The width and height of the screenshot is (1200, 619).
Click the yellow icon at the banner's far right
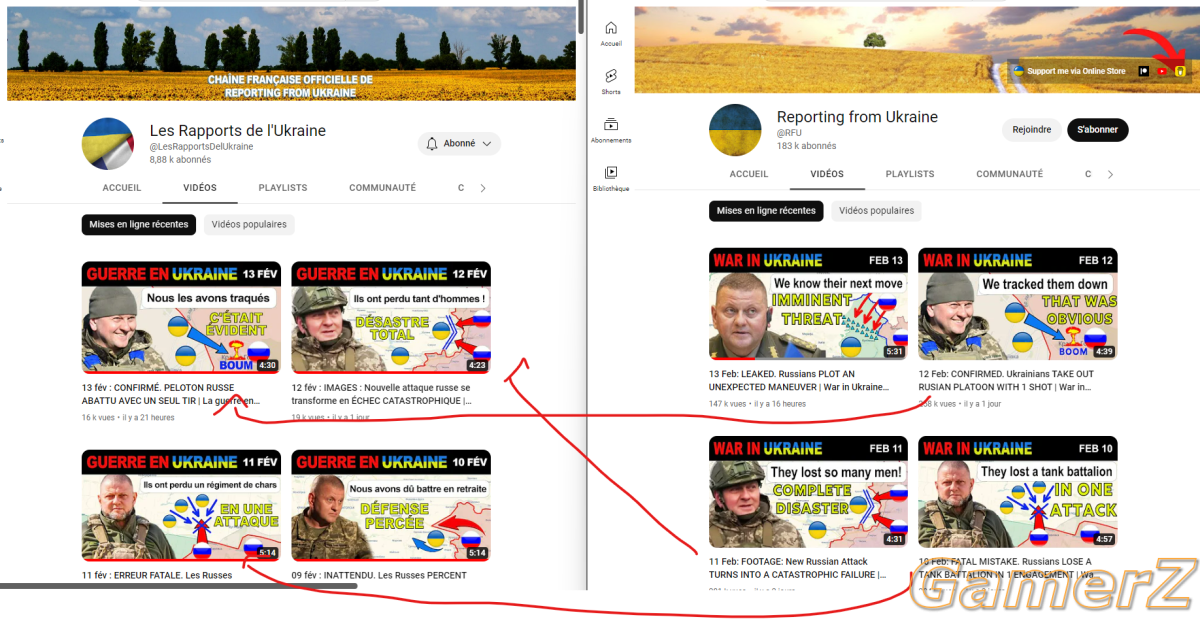click(x=1181, y=71)
